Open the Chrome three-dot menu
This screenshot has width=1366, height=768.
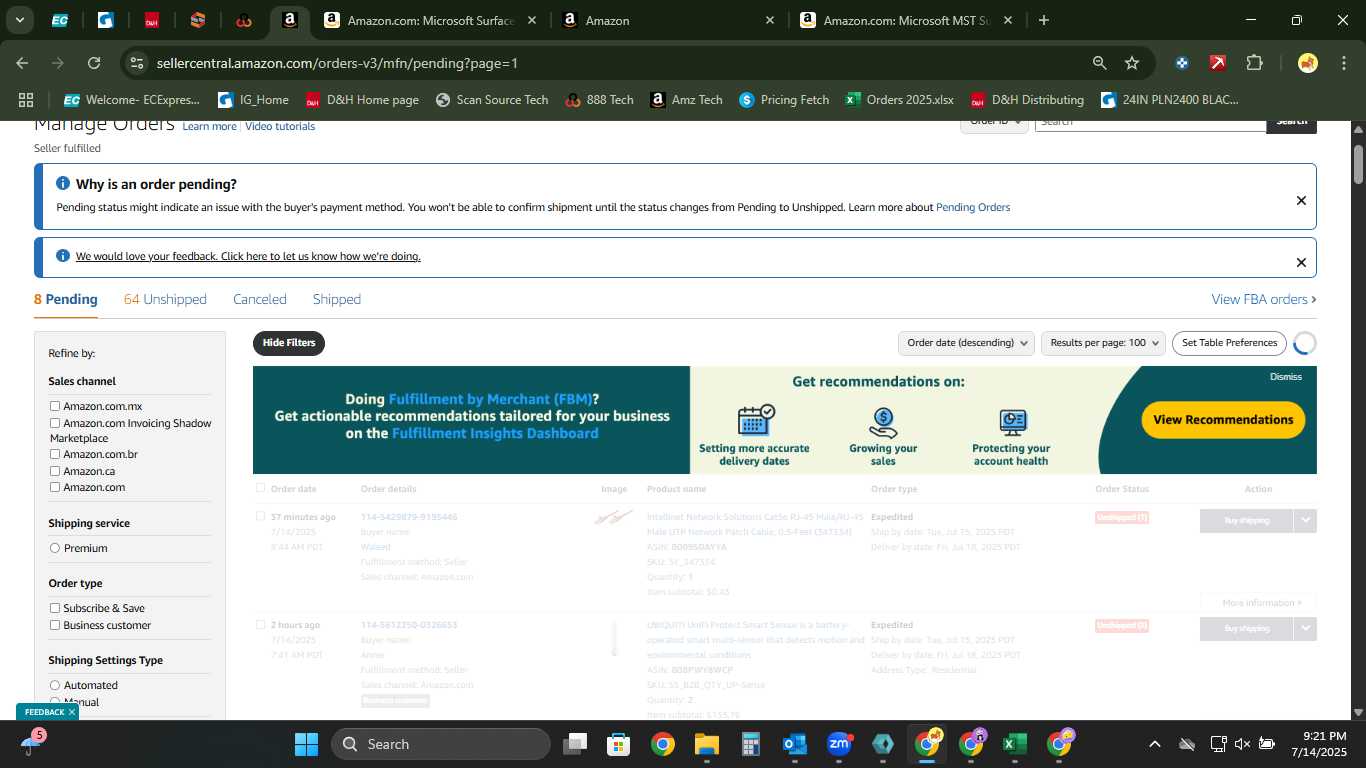pyautogui.click(x=1343, y=63)
